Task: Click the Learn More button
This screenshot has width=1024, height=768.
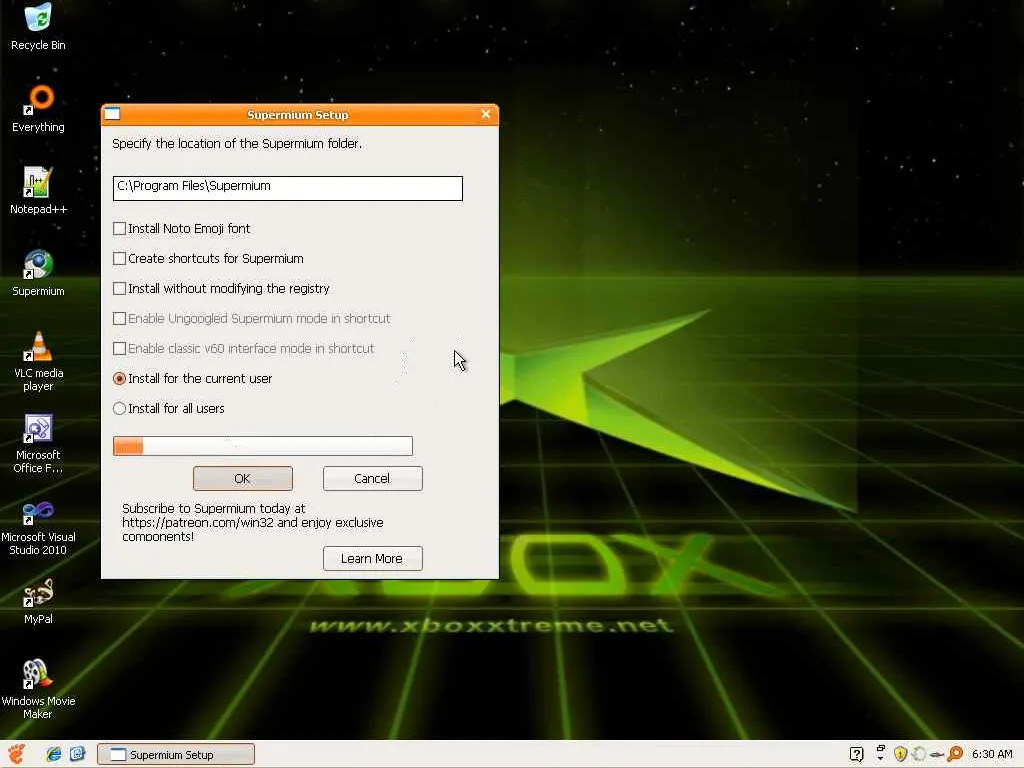Action: 372,558
